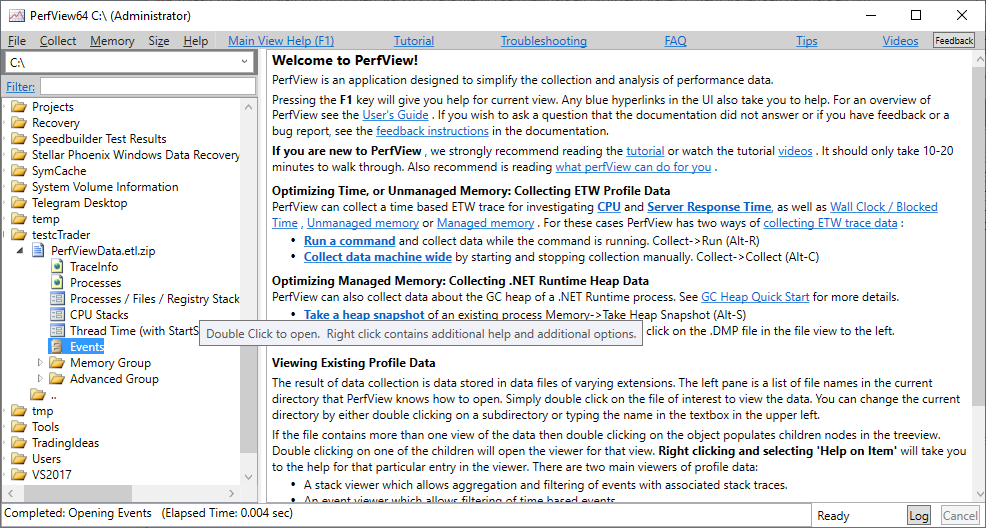Click the TradingIdeas folder icon

click(x=19, y=443)
